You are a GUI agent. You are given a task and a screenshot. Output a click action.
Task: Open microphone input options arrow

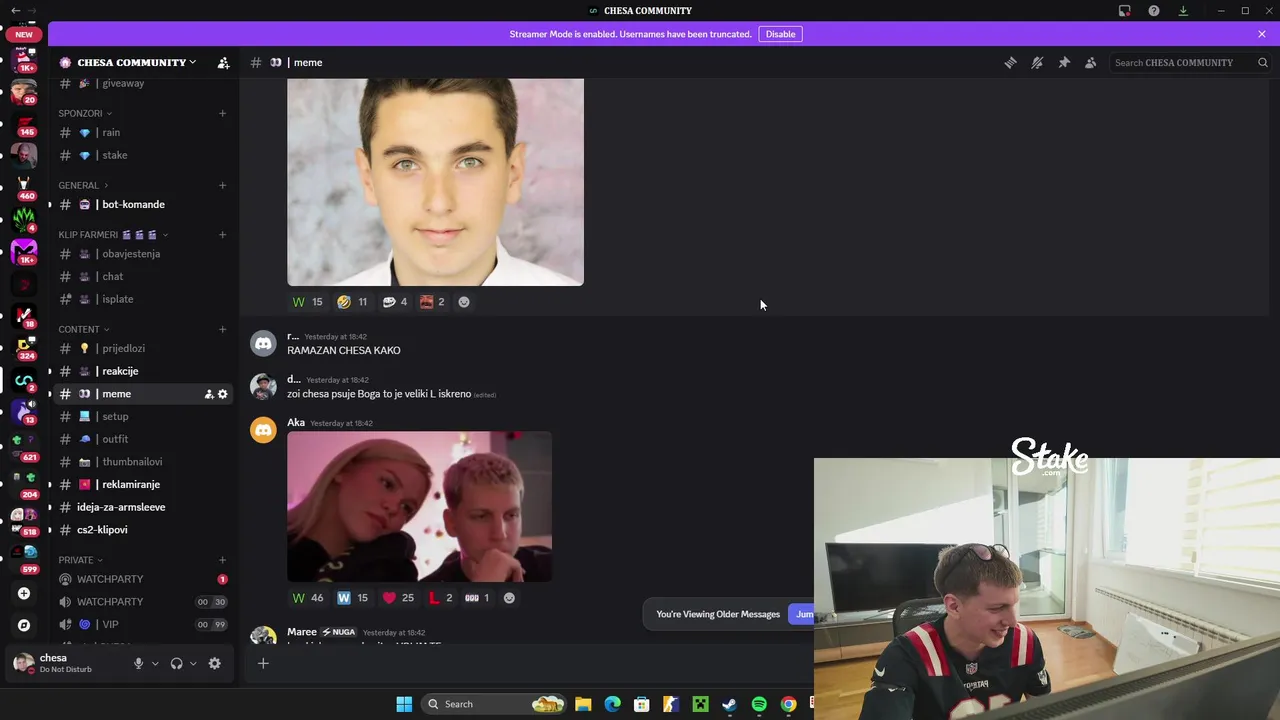point(155,663)
